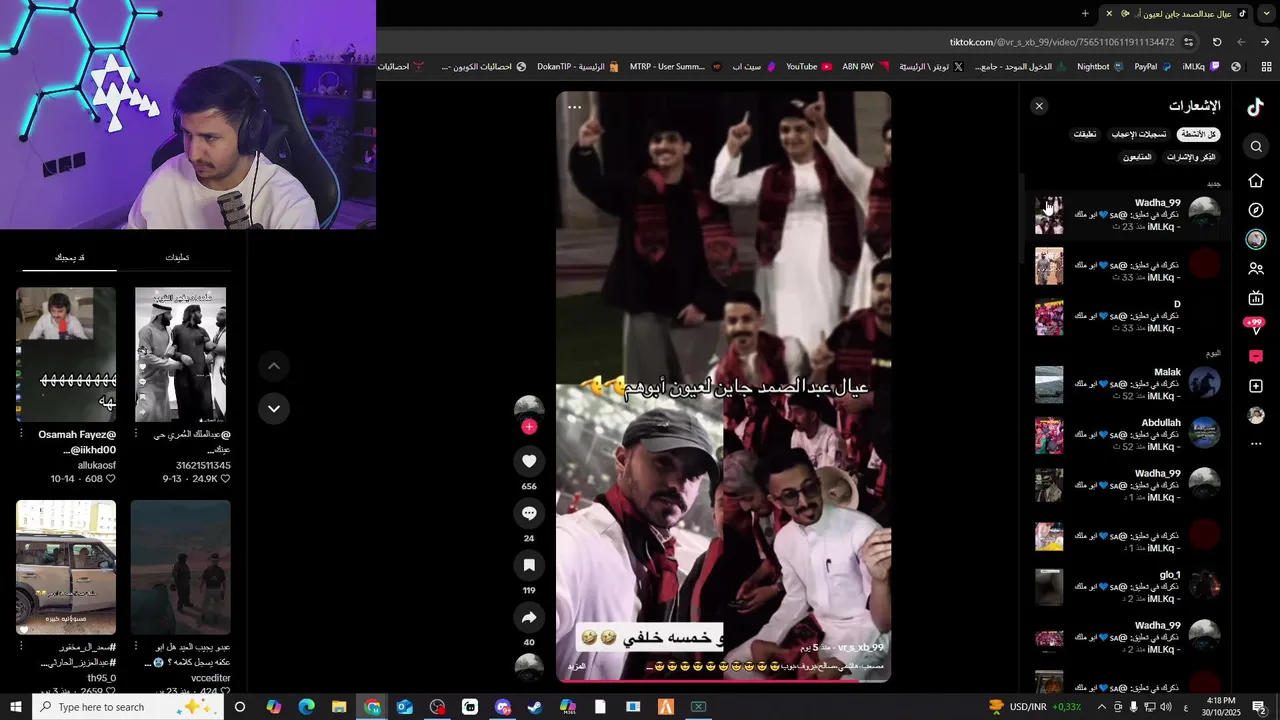Screen dimensions: 1280x720
Task: Switch to 'تعليقات' tab beside video
Action: coord(177,258)
